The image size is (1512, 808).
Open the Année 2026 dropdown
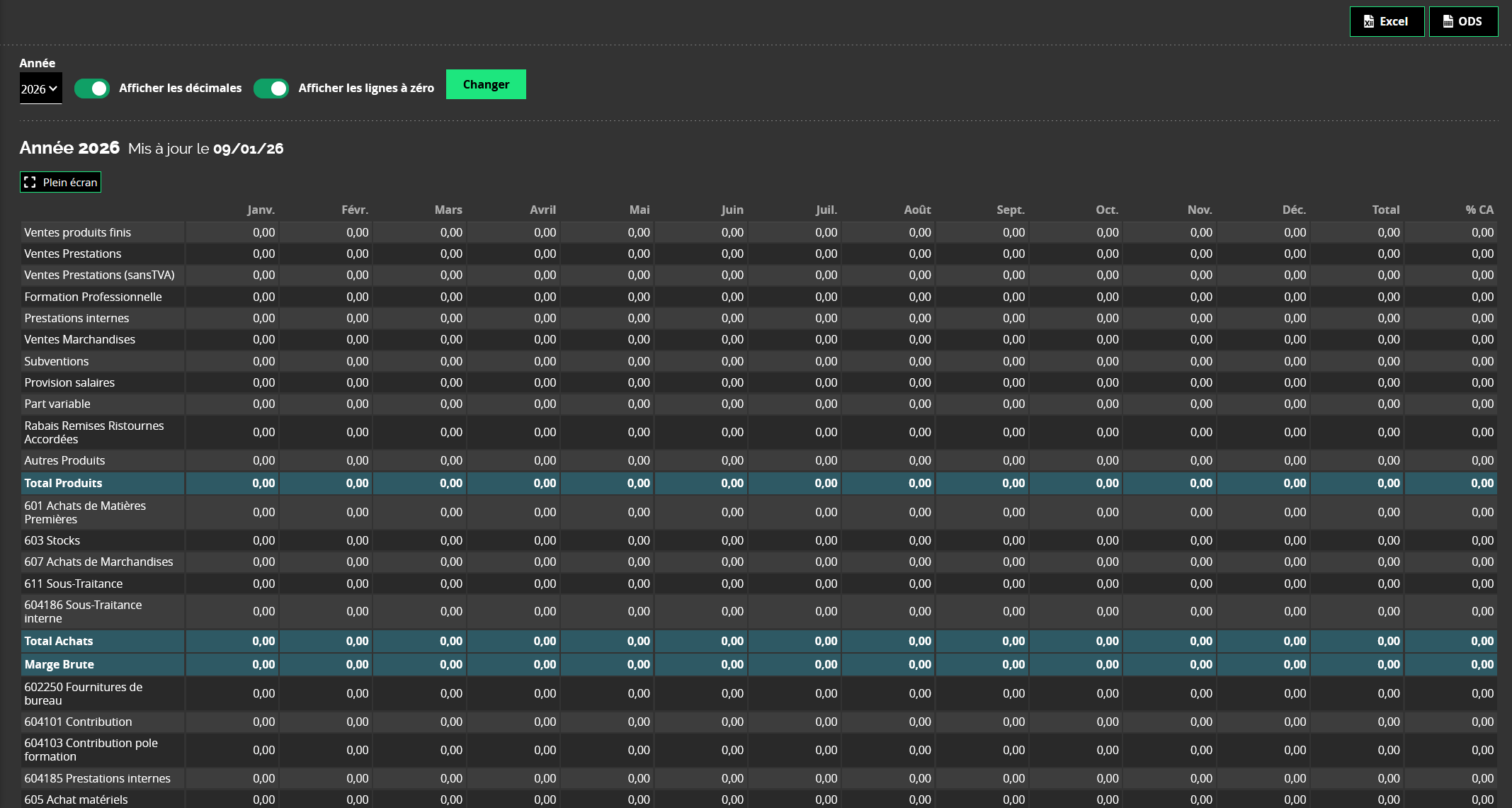40,89
